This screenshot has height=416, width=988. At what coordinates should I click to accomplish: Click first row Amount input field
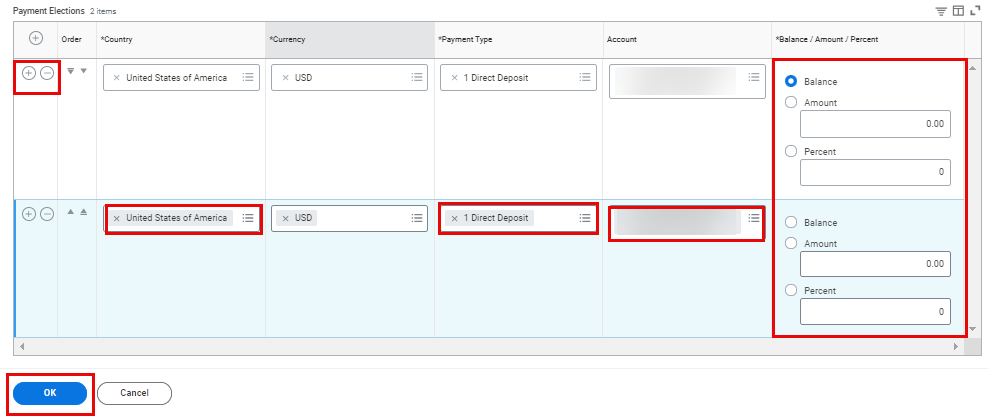tap(874, 124)
